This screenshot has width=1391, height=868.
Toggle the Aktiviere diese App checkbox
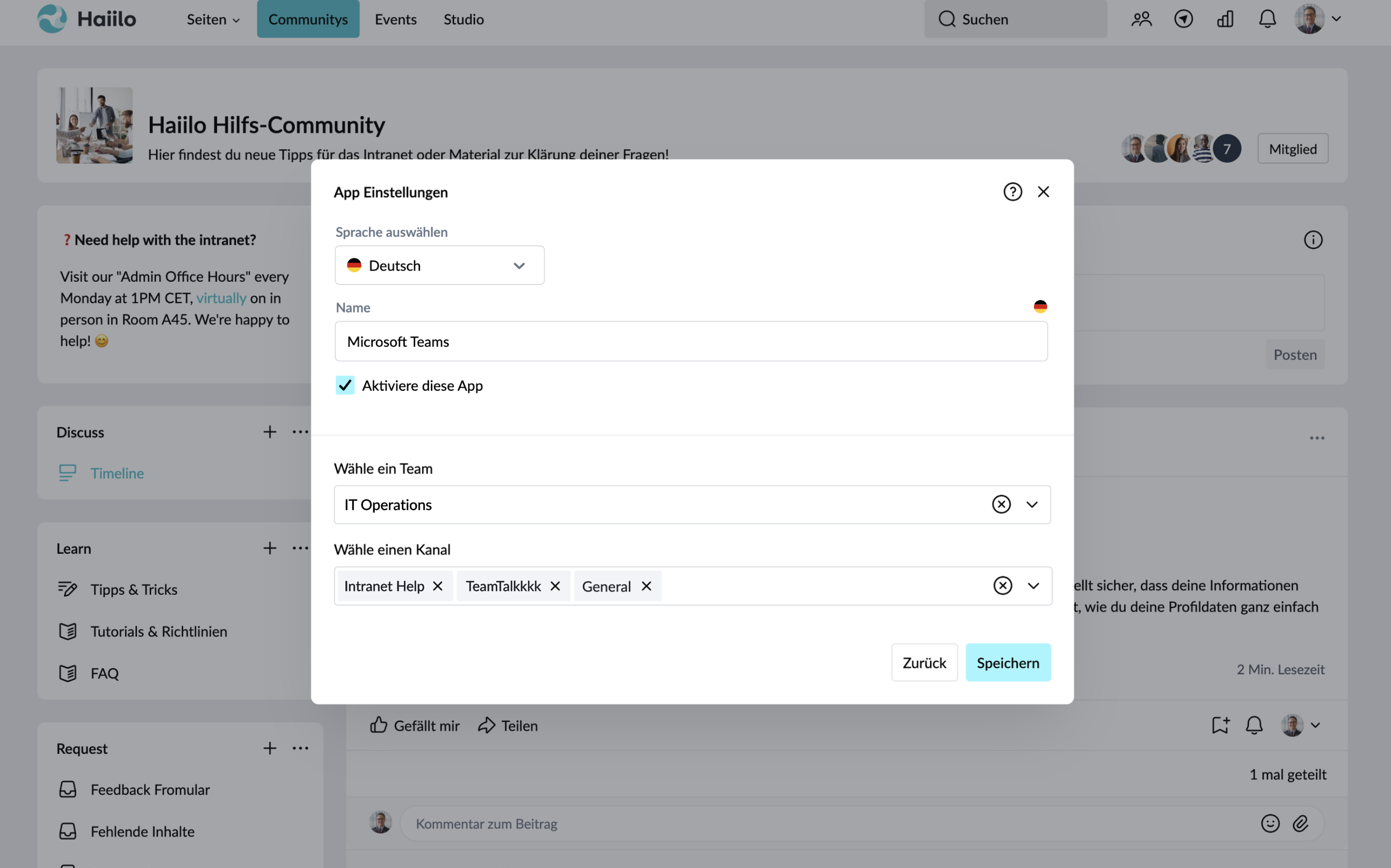coord(345,385)
